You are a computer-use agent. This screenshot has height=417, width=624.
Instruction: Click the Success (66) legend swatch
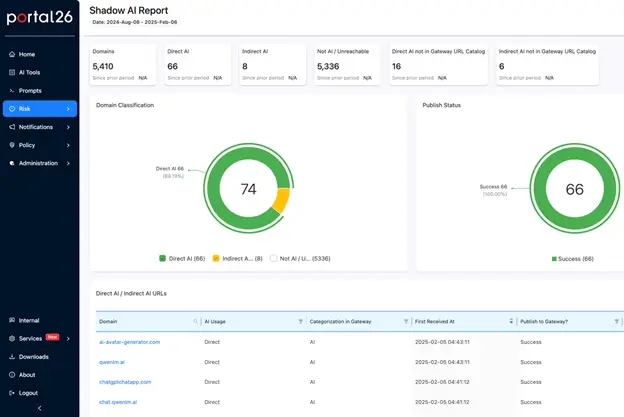[x=554, y=259]
